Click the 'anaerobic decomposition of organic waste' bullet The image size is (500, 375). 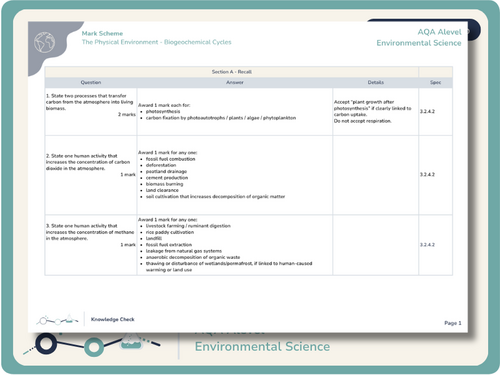pyautogui.click(x=193, y=257)
